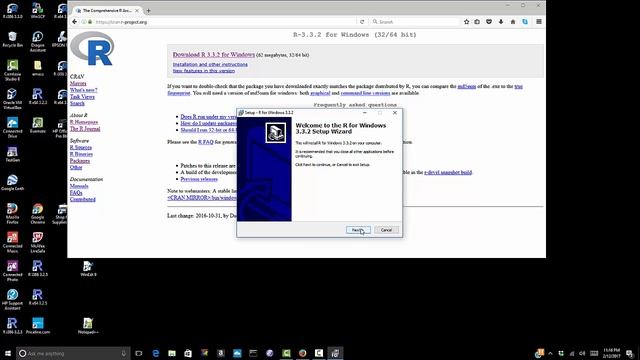Click the McAfee LiveSafe desktop icon

coord(38,242)
